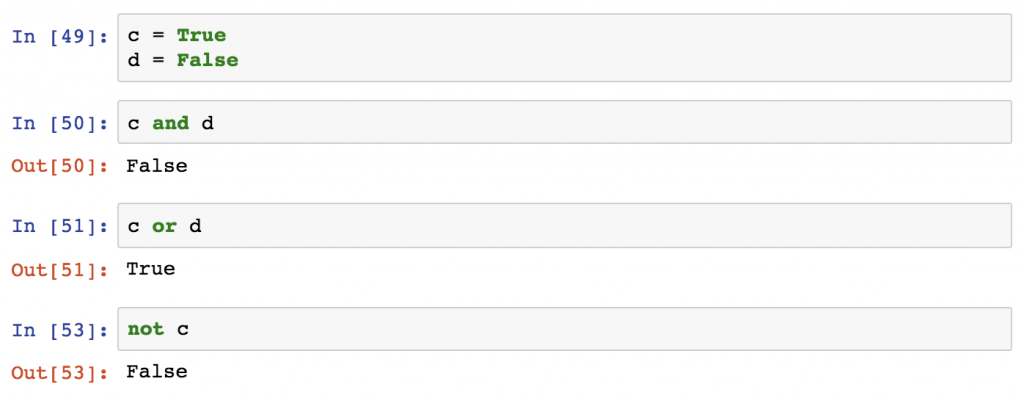Click the True result of Out[51]
Viewport: 1024px width, 398px height.
coord(151,269)
